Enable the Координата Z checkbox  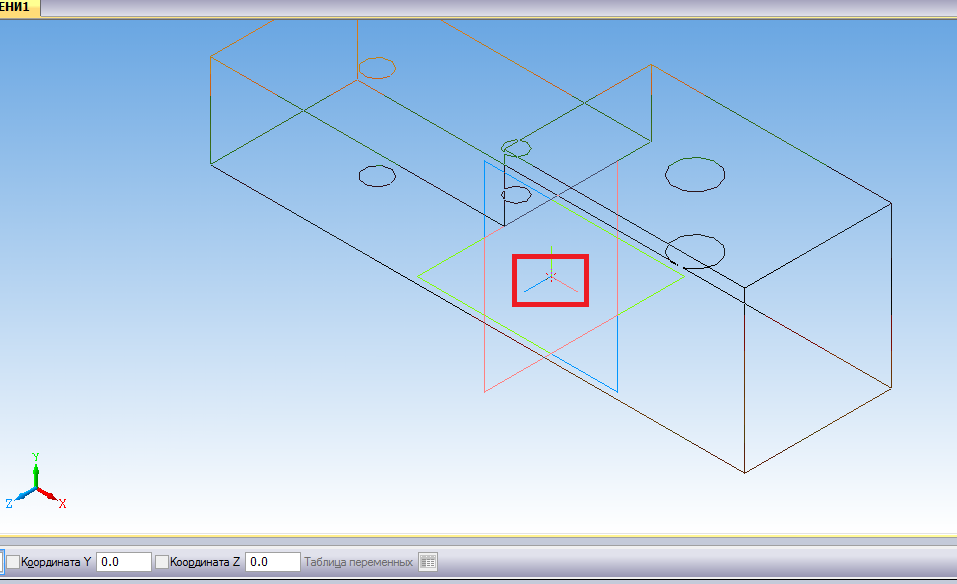162,562
